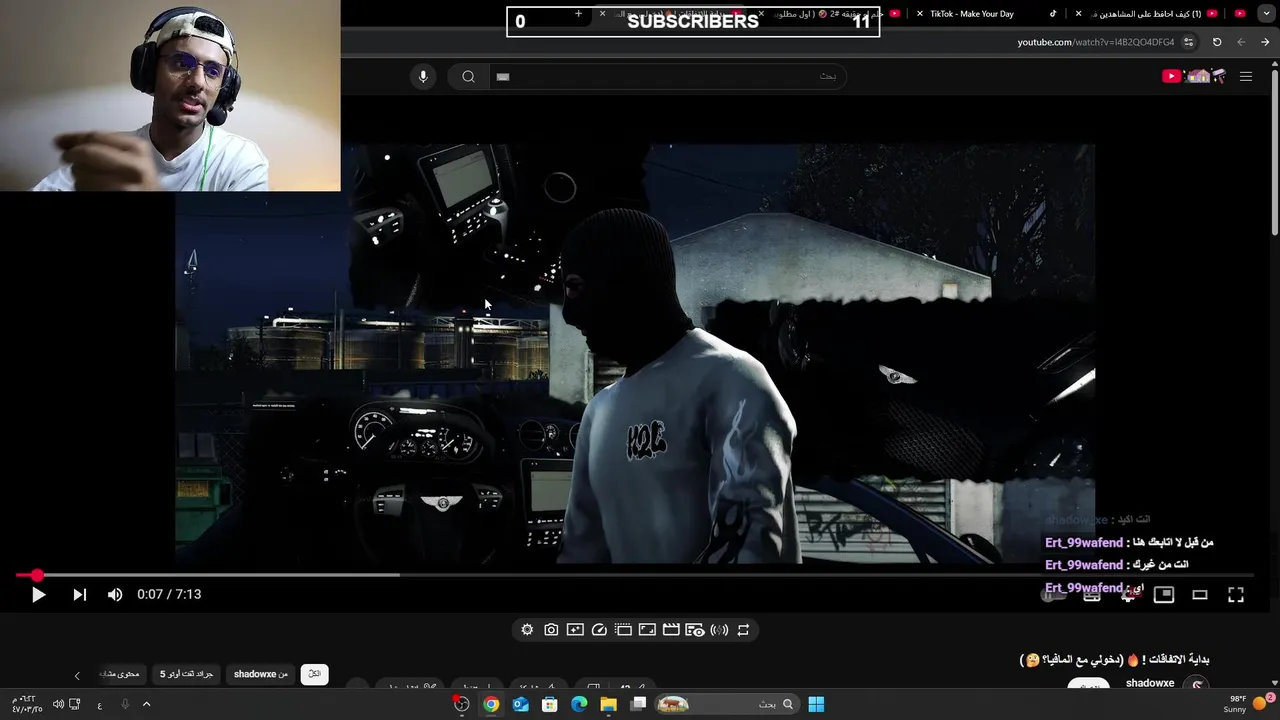Focus the YouTube search box
This screenshot has width=1280, height=720.
[668, 76]
